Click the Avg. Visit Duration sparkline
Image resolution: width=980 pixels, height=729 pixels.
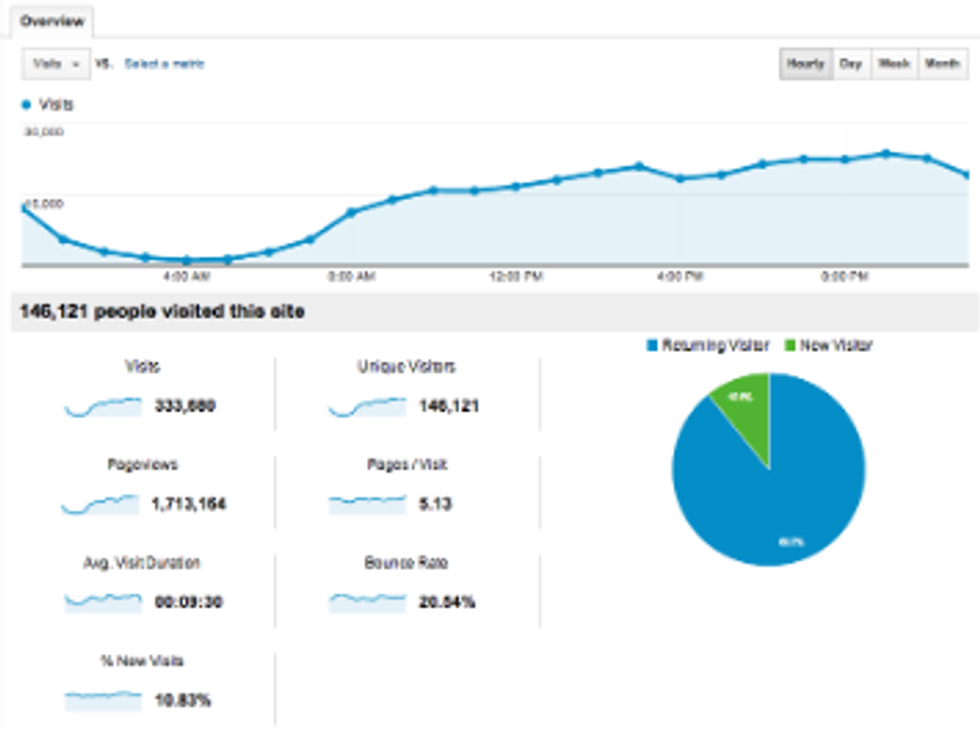coord(103,602)
